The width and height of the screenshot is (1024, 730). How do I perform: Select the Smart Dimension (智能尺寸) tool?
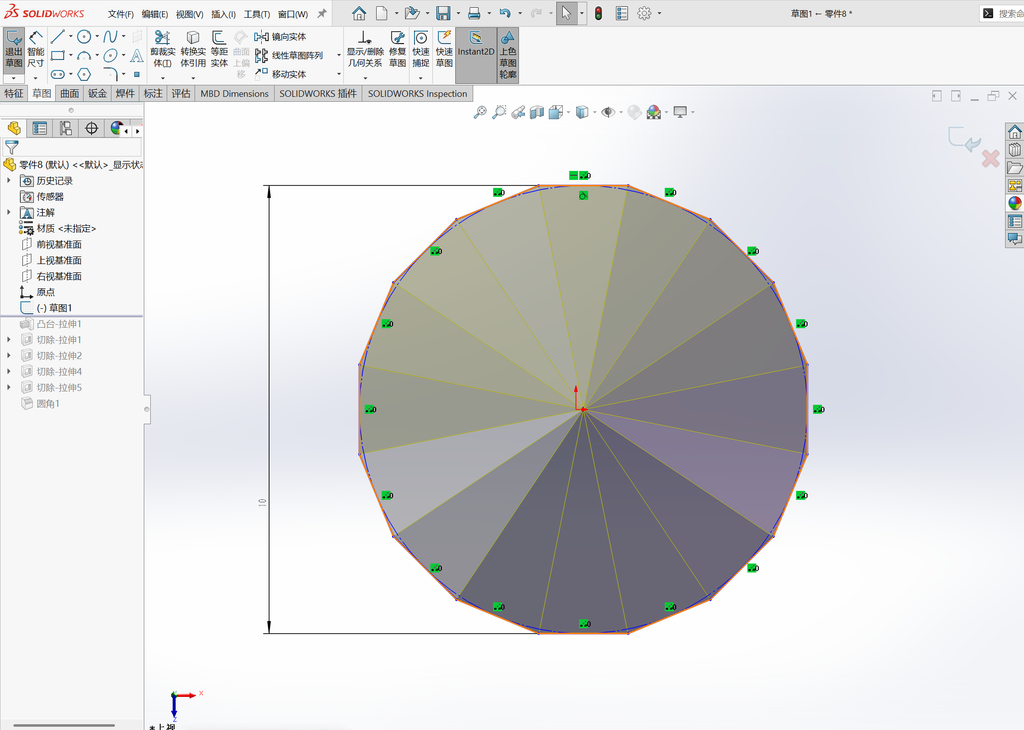[36, 49]
